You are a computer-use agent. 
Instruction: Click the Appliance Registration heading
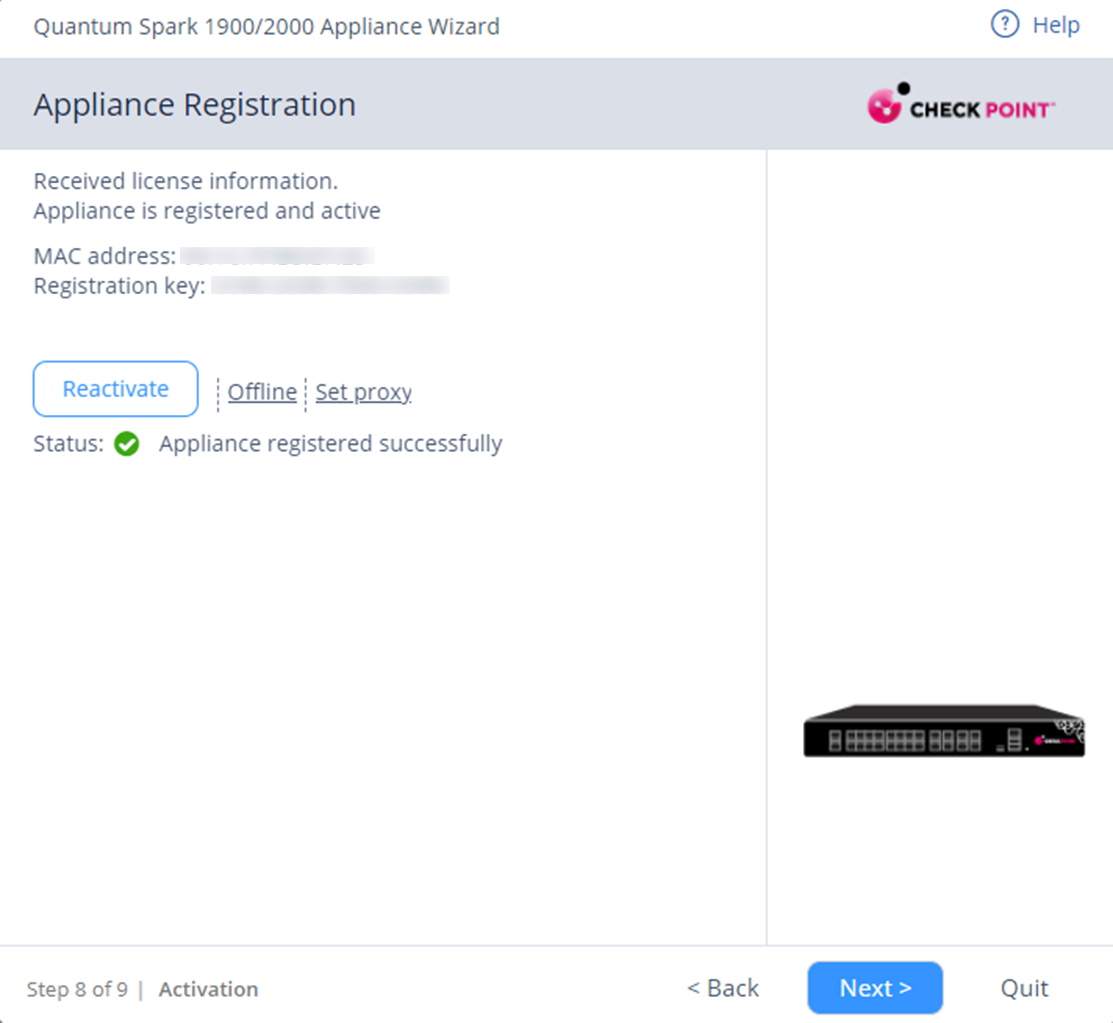(195, 105)
